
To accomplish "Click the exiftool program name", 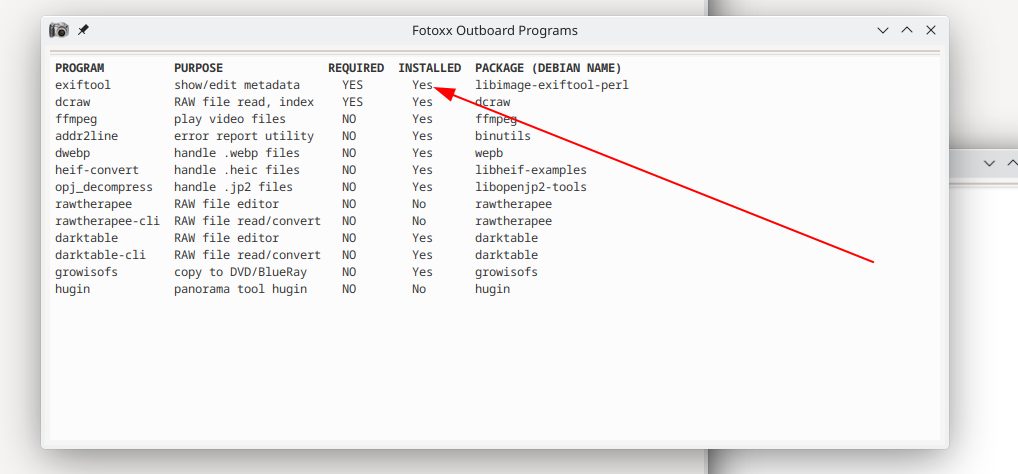I will pyautogui.click(x=83, y=85).
